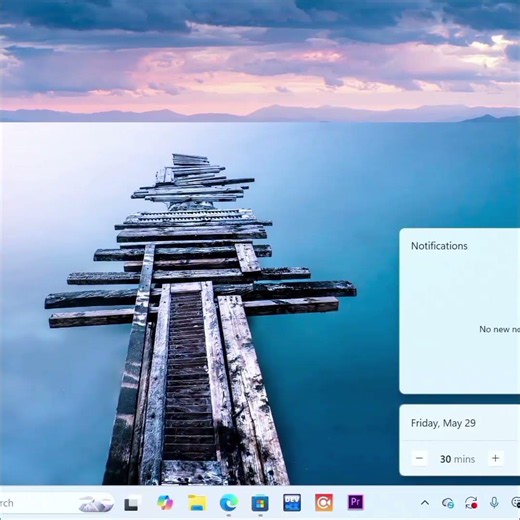Click the cloud sync tray icon
The image size is (520, 520).
[448, 503]
